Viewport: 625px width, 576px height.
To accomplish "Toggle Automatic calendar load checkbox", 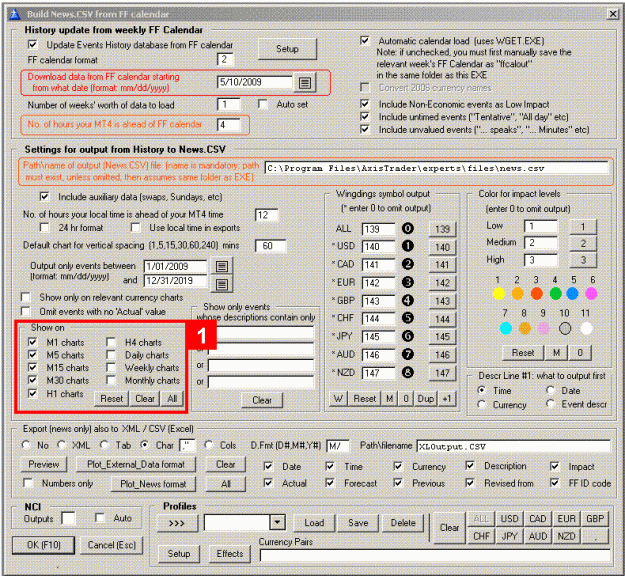I will (x=364, y=41).
